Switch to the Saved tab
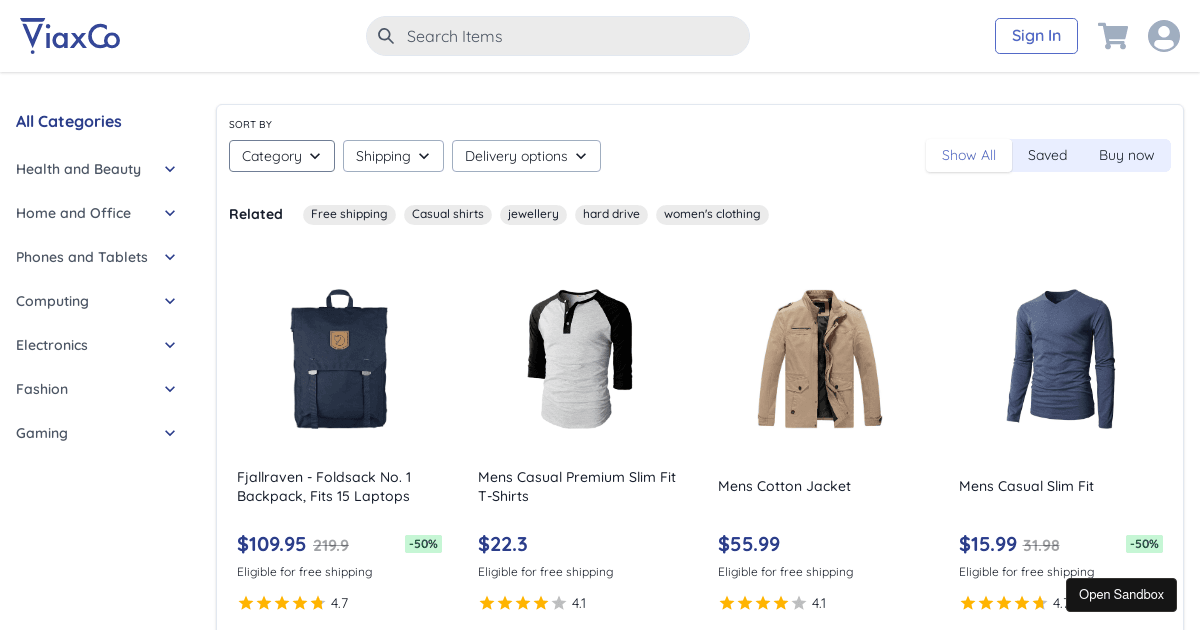 pyautogui.click(x=1047, y=155)
